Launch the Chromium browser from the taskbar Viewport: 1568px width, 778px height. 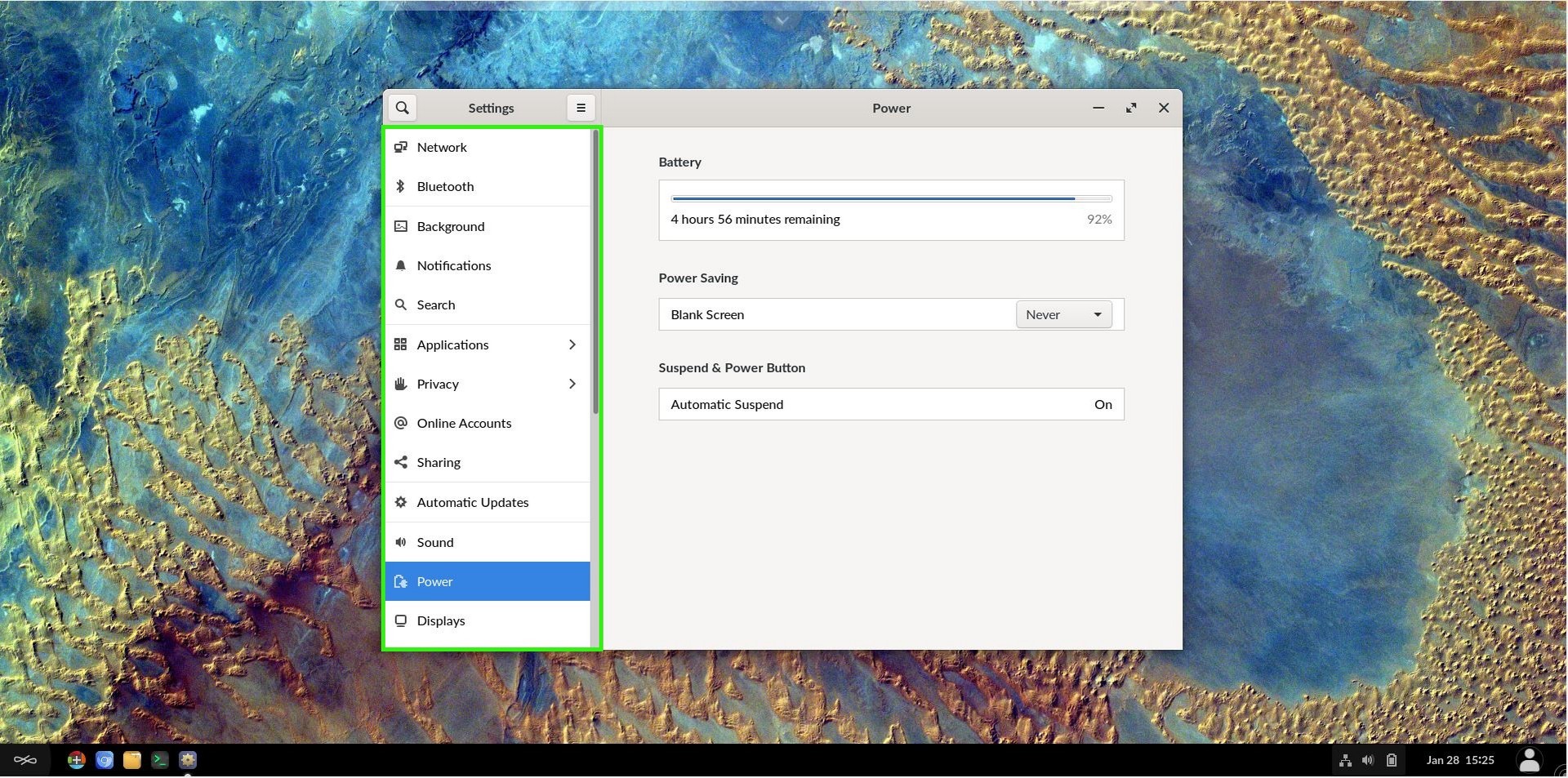(x=105, y=760)
